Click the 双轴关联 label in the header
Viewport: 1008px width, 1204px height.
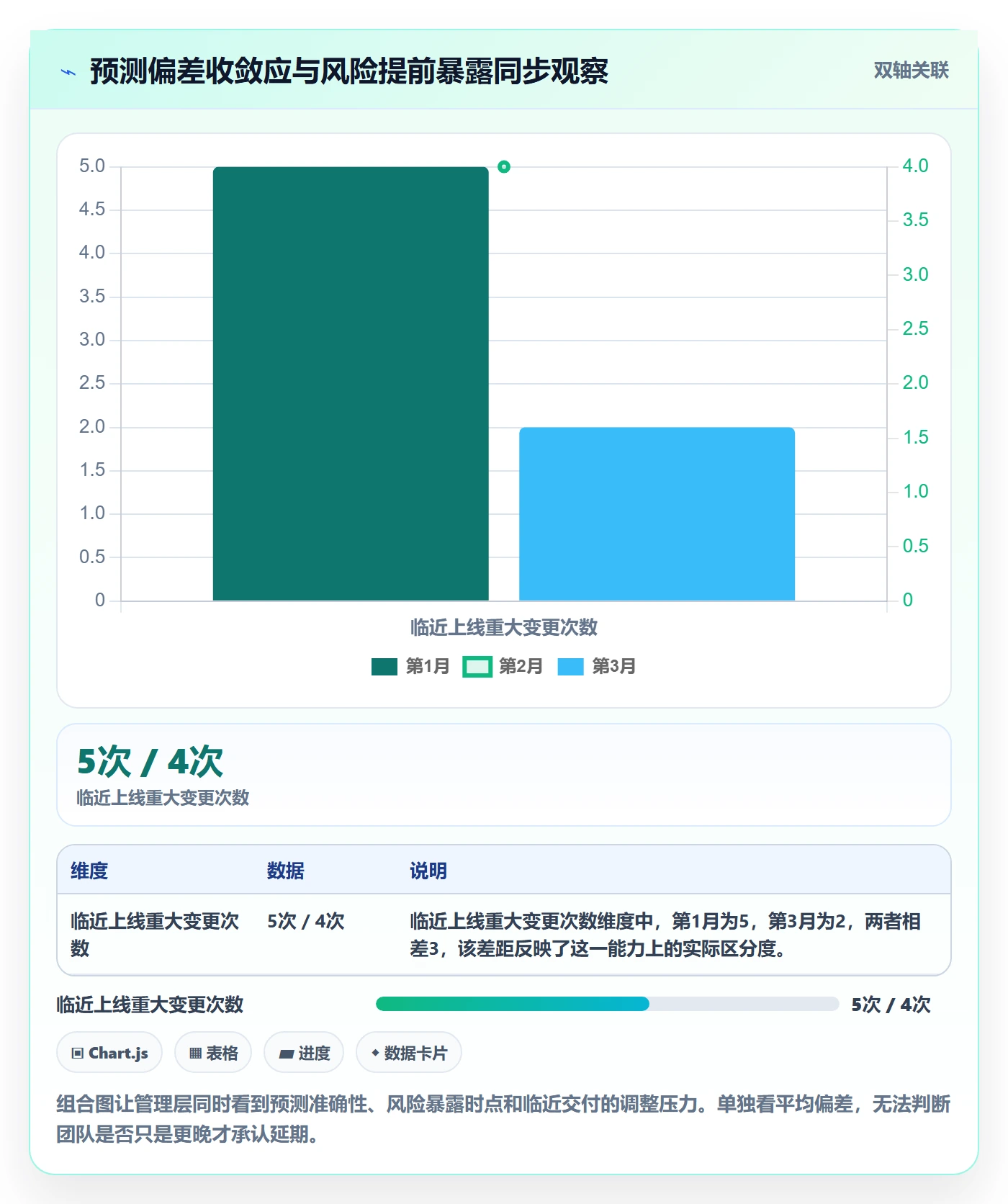pyautogui.click(x=911, y=71)
